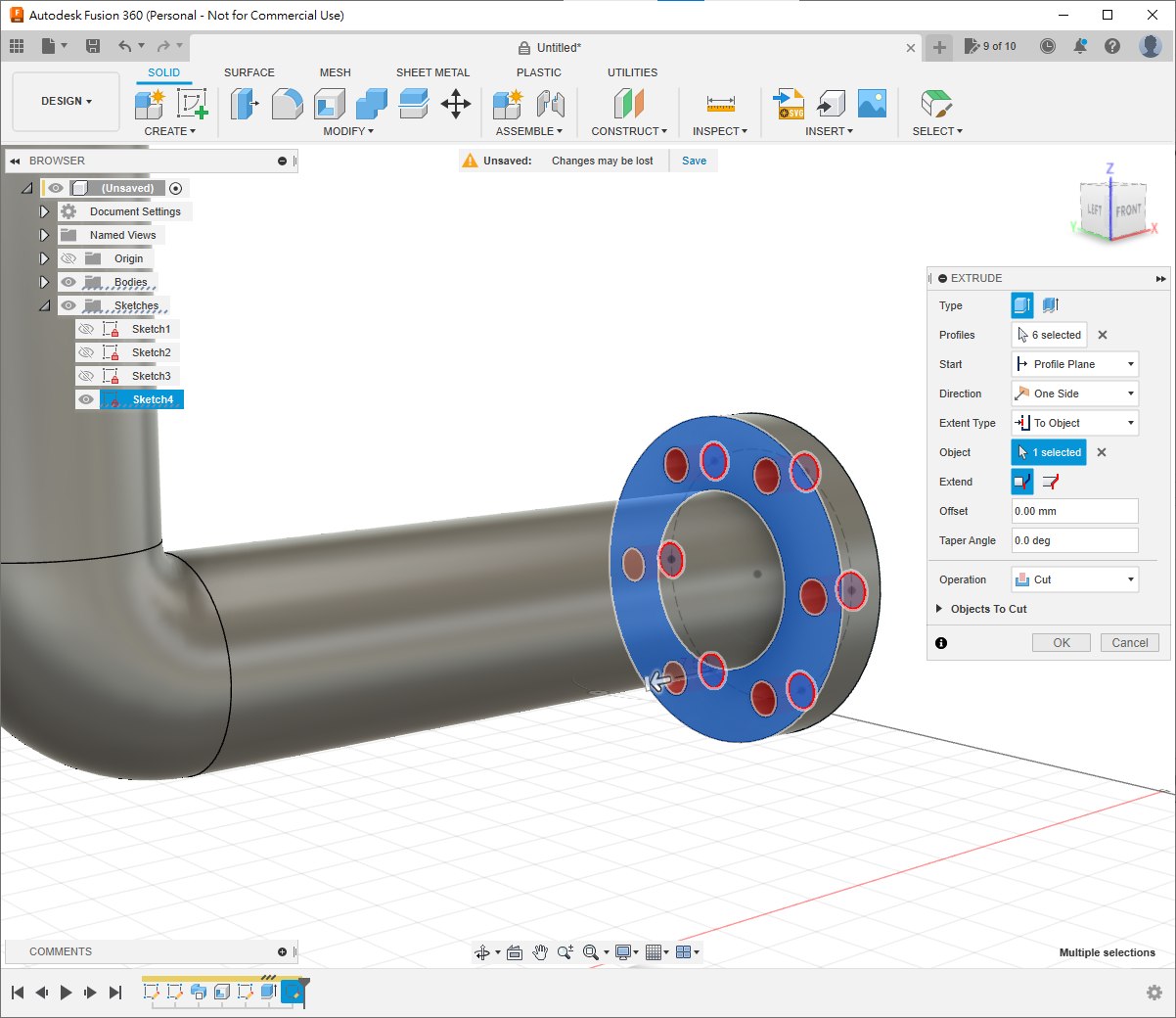The width and height of the screenshot is (1176, 1018).
Task: Open the Measure tool in Inspect
Action: click(720, 103)
